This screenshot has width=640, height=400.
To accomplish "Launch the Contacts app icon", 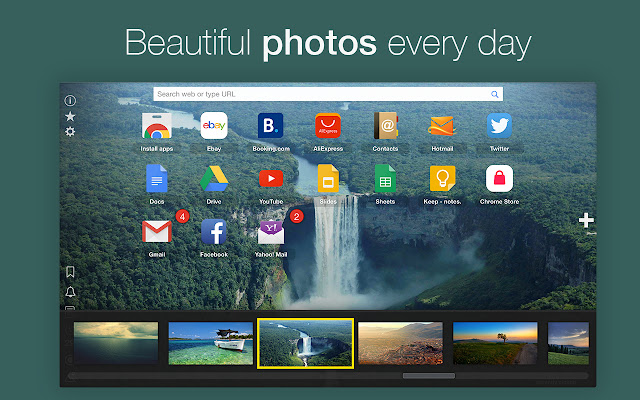I will click(385, 126).
